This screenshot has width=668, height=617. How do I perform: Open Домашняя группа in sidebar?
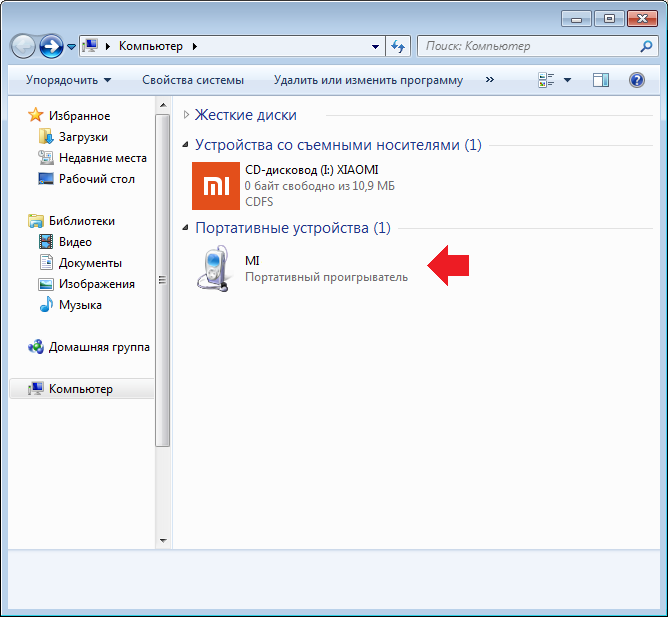[x=99, y=347]
